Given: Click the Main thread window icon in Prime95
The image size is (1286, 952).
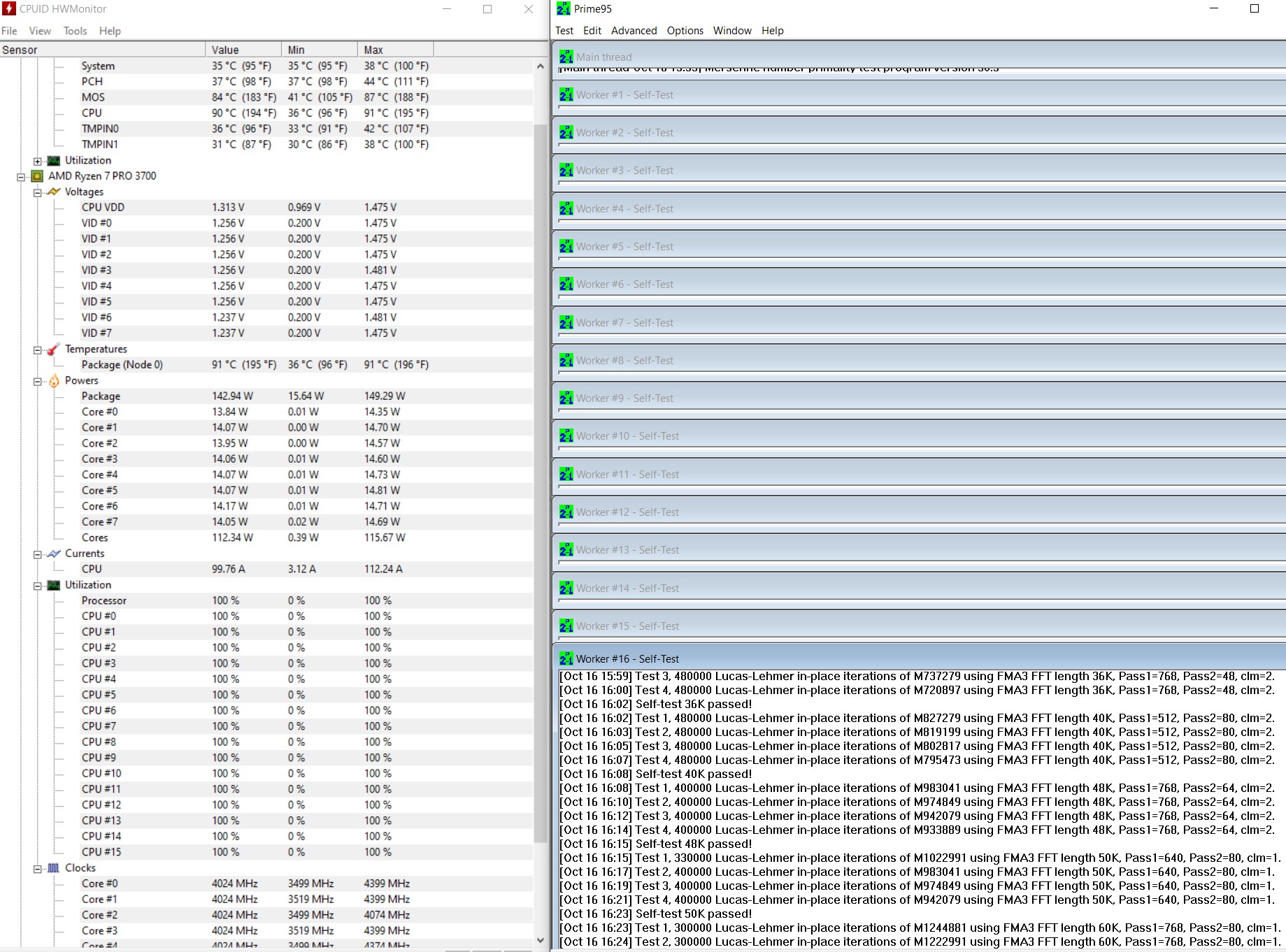Looking at the screenshot, I should (566, 57).
